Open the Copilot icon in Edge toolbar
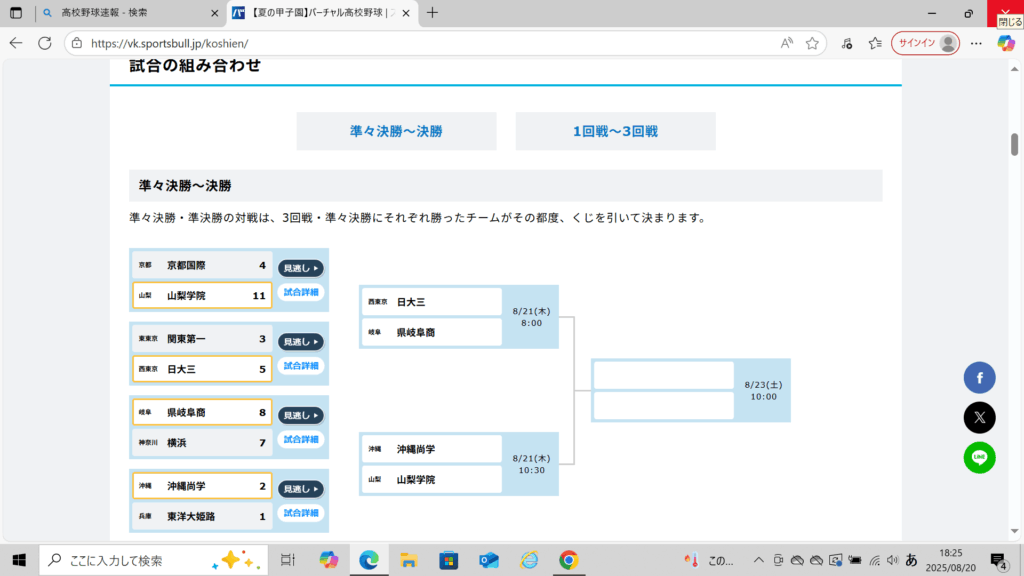The height and width of the screenshot is (576, 1024). (1006, 43)
